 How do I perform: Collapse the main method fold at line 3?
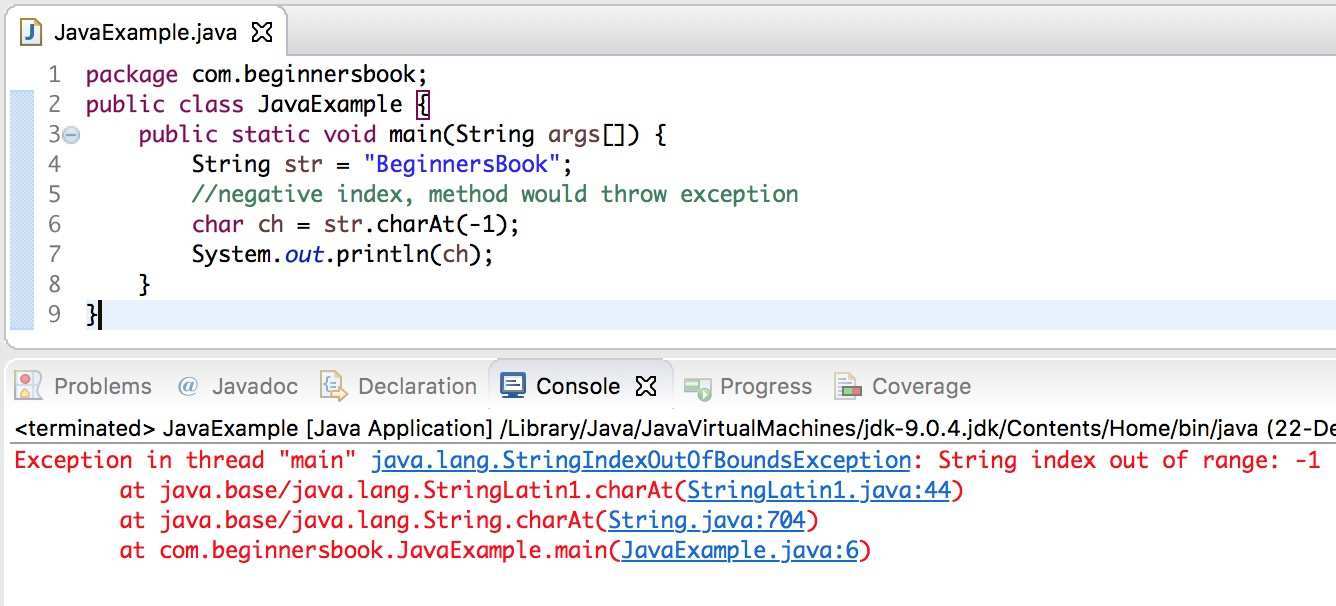tap(71, 135)
